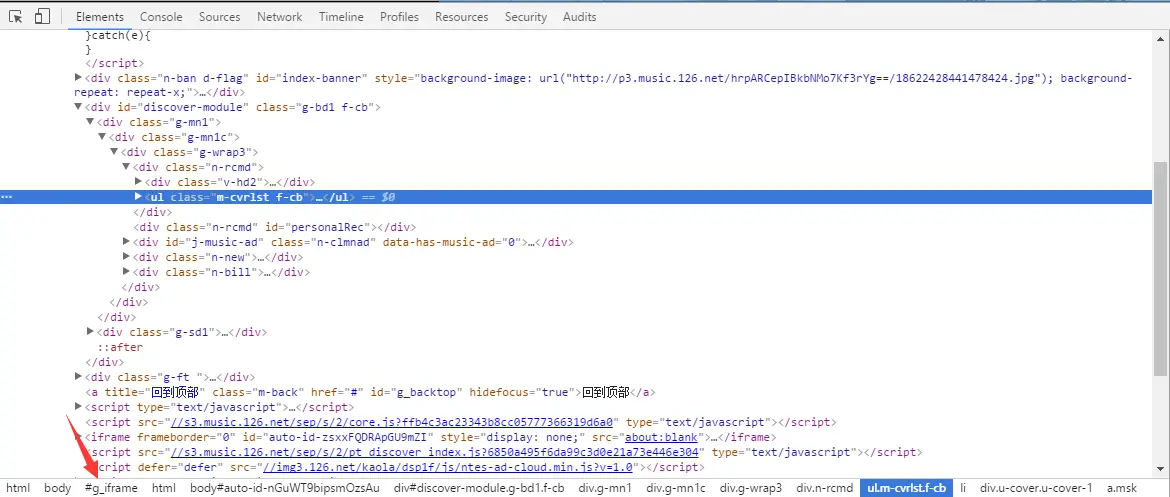Open the Security tab
Image resolution: width=1170 pixels, height=497 pixels.
(x=526, y=16)
